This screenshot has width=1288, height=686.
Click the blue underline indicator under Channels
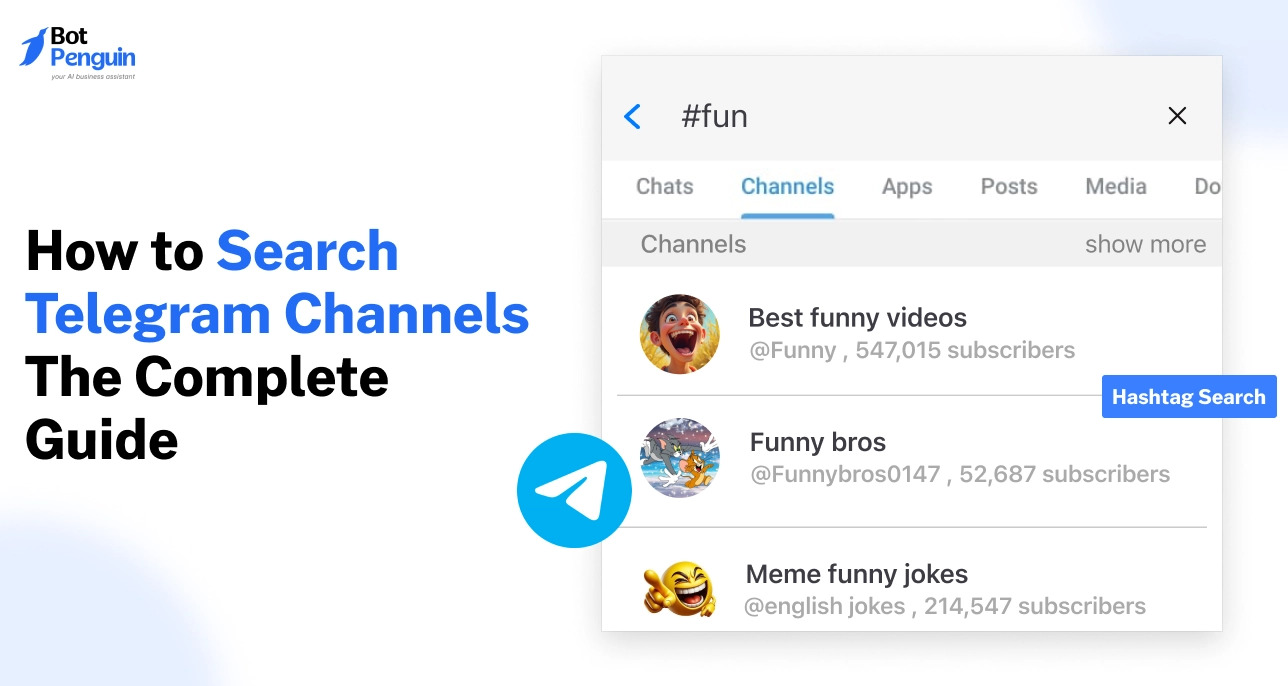787,212
